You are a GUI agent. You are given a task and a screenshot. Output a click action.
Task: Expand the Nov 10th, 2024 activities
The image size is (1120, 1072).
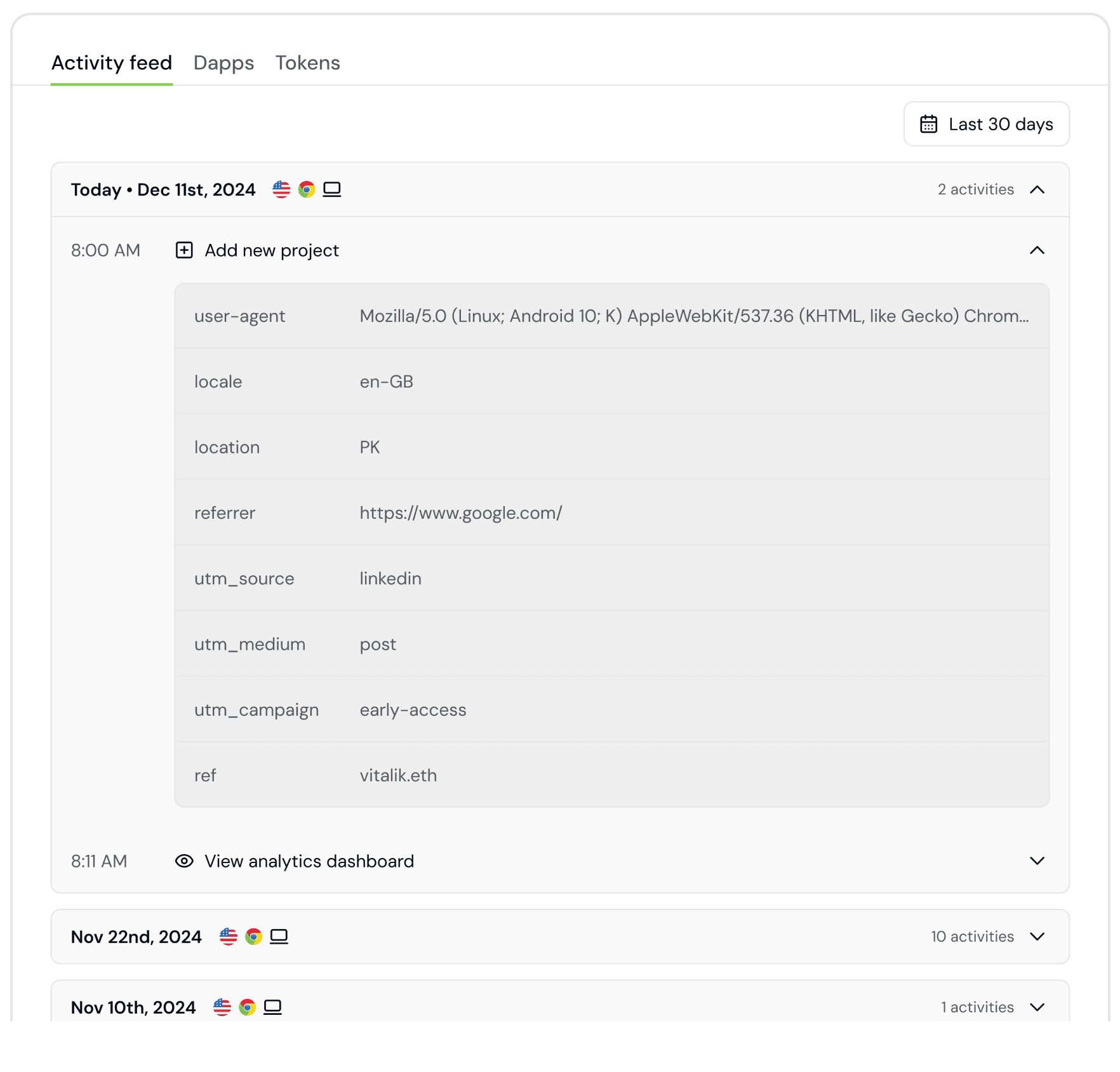click(x=1037, y=1007)
